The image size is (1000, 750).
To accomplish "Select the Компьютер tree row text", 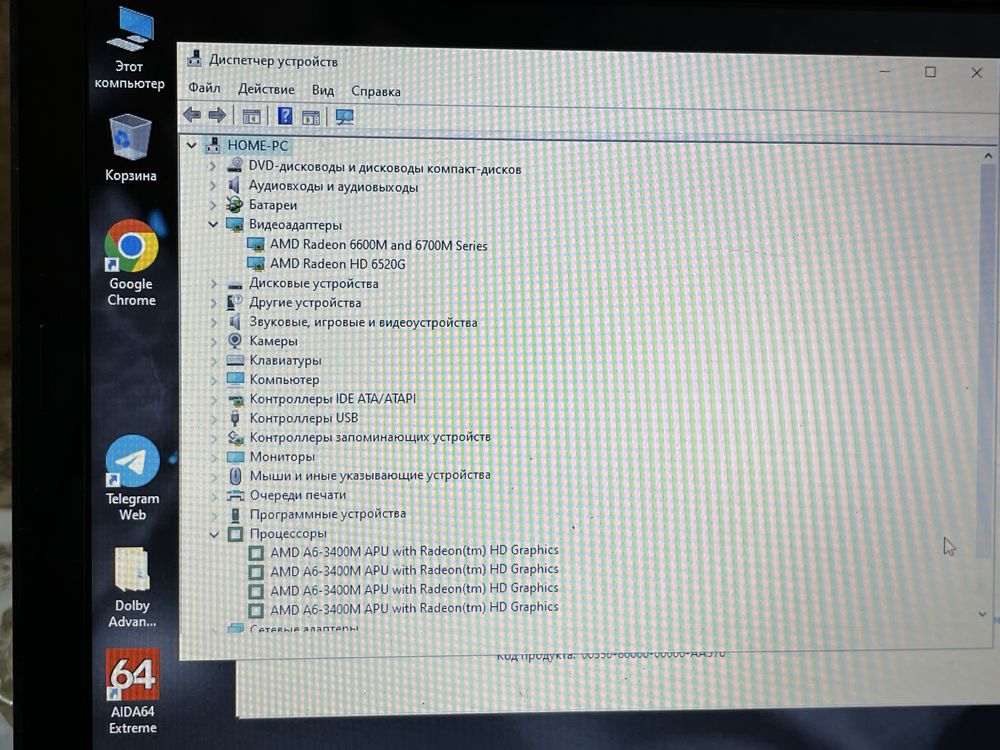I will (x=284, y=379).
